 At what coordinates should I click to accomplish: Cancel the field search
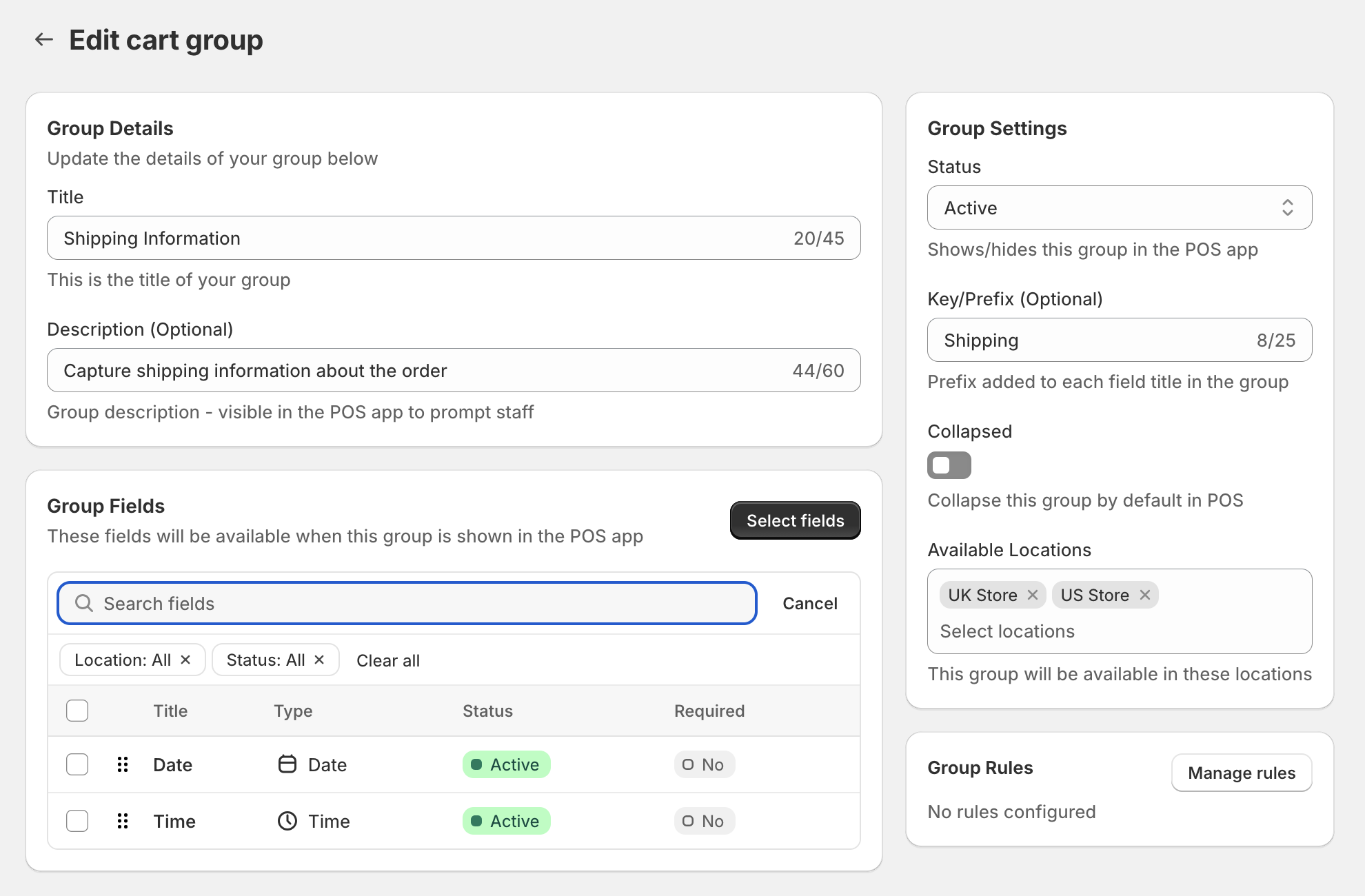click(810, 603)
